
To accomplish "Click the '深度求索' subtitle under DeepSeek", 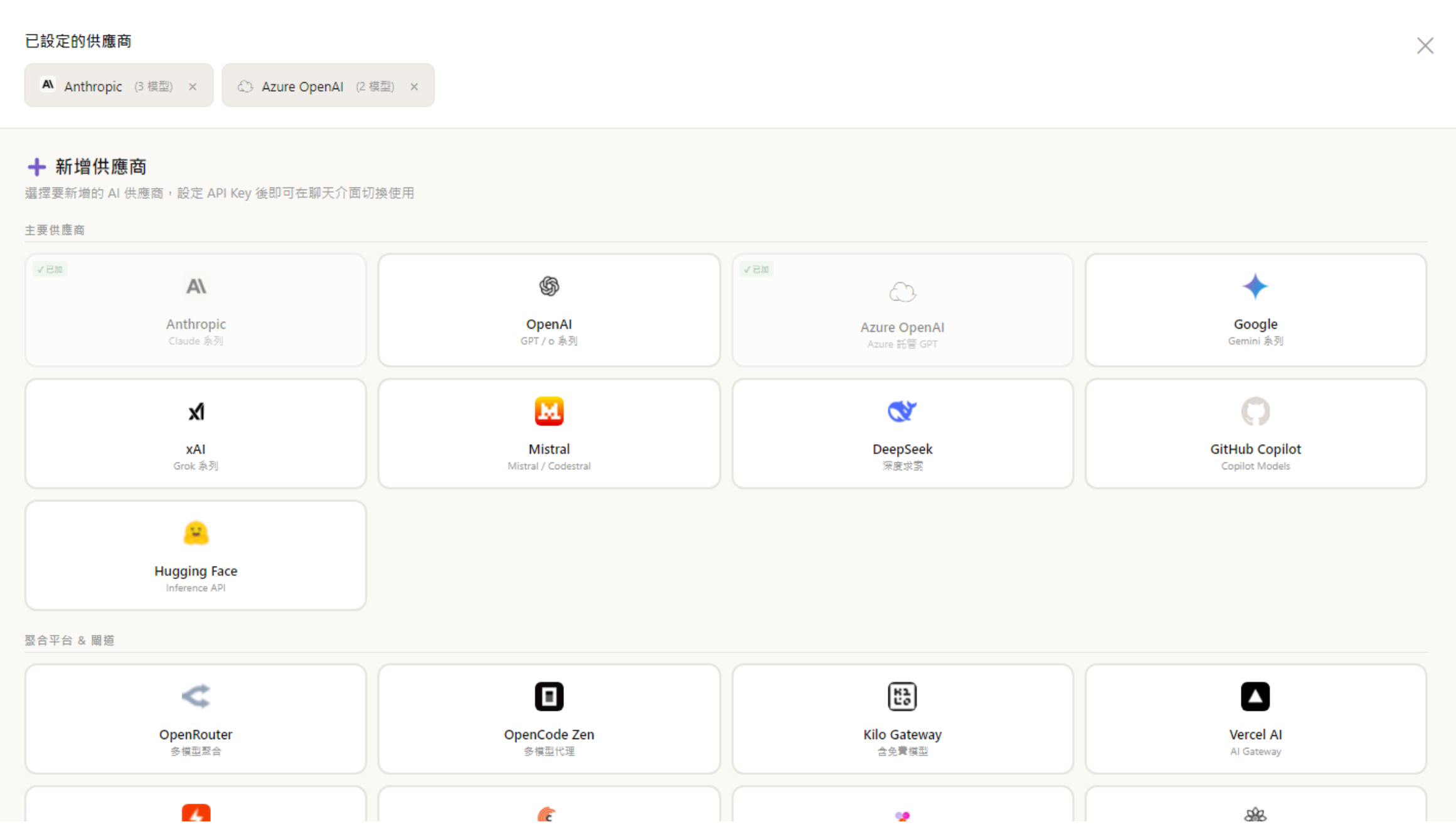I will [x=902, y=466].
